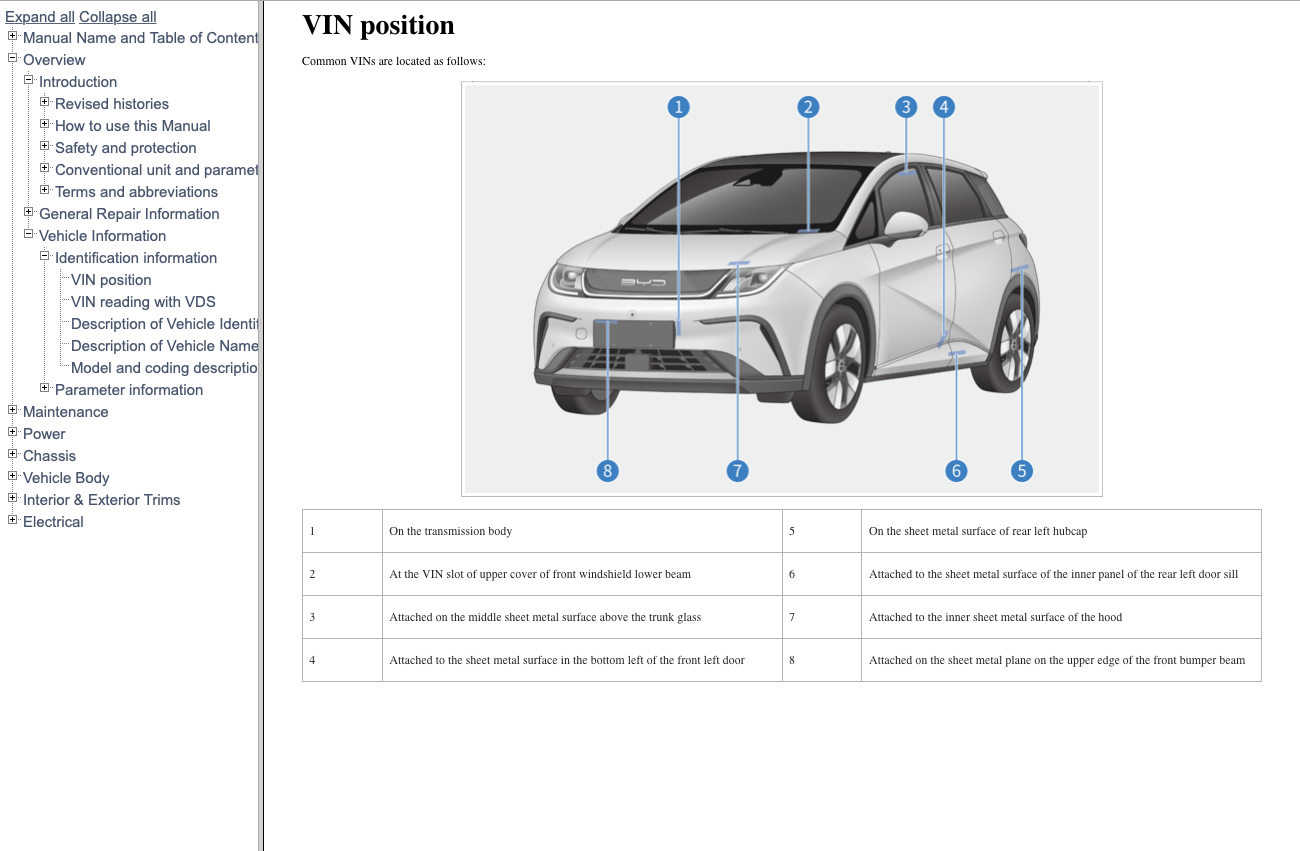This screenshot has height=851, width=1300.
Task: Expand the Parameter information node
Action: click(x=45, y=389)
